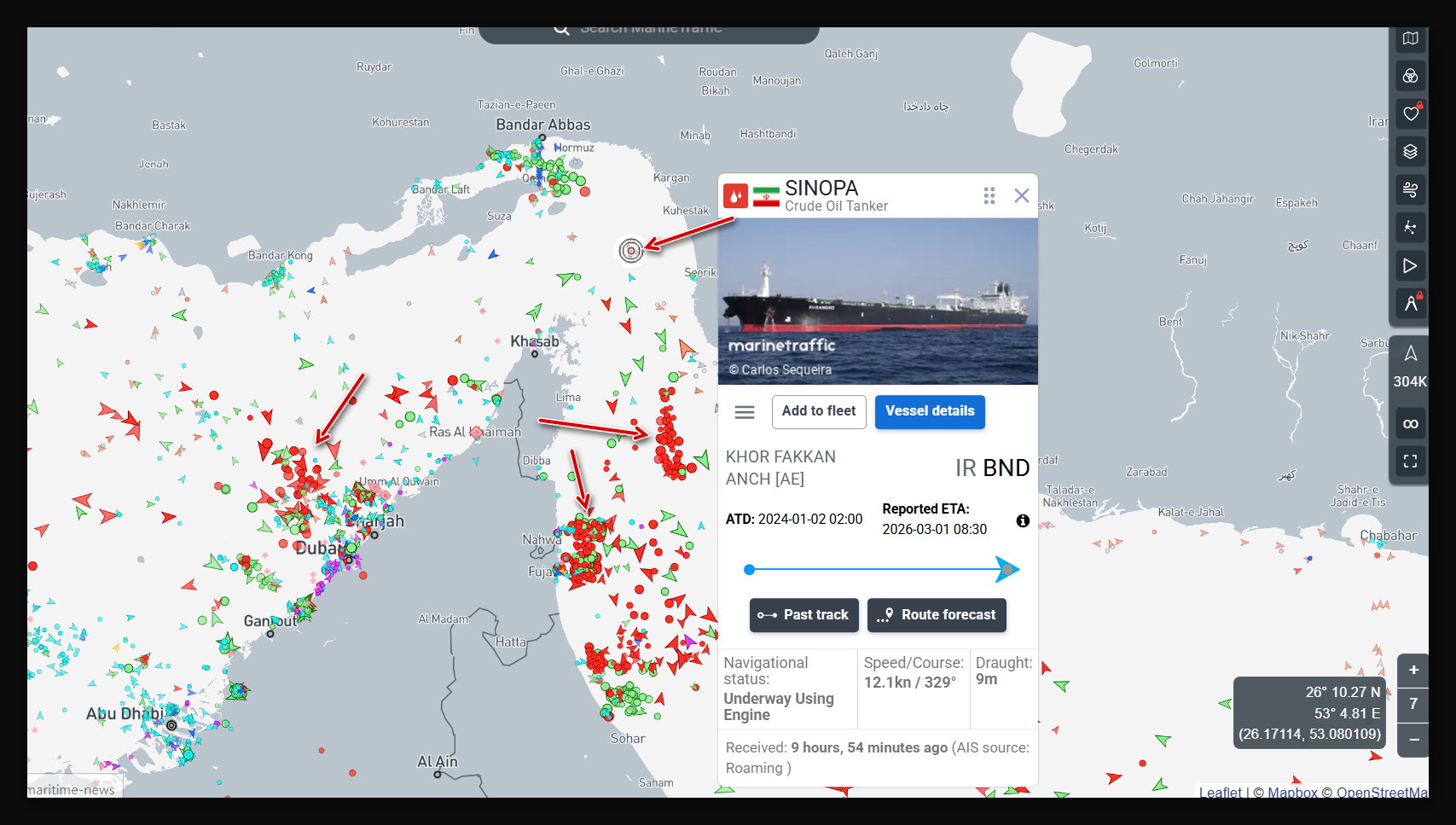Open the My Fleets heart icon
1456x825 pixels.
pos(1411,113)
